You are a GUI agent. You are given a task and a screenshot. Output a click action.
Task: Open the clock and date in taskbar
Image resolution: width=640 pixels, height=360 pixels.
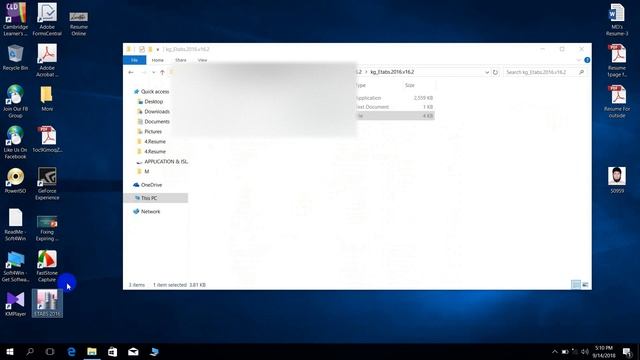pyautogui.click(x=604, y=351)
